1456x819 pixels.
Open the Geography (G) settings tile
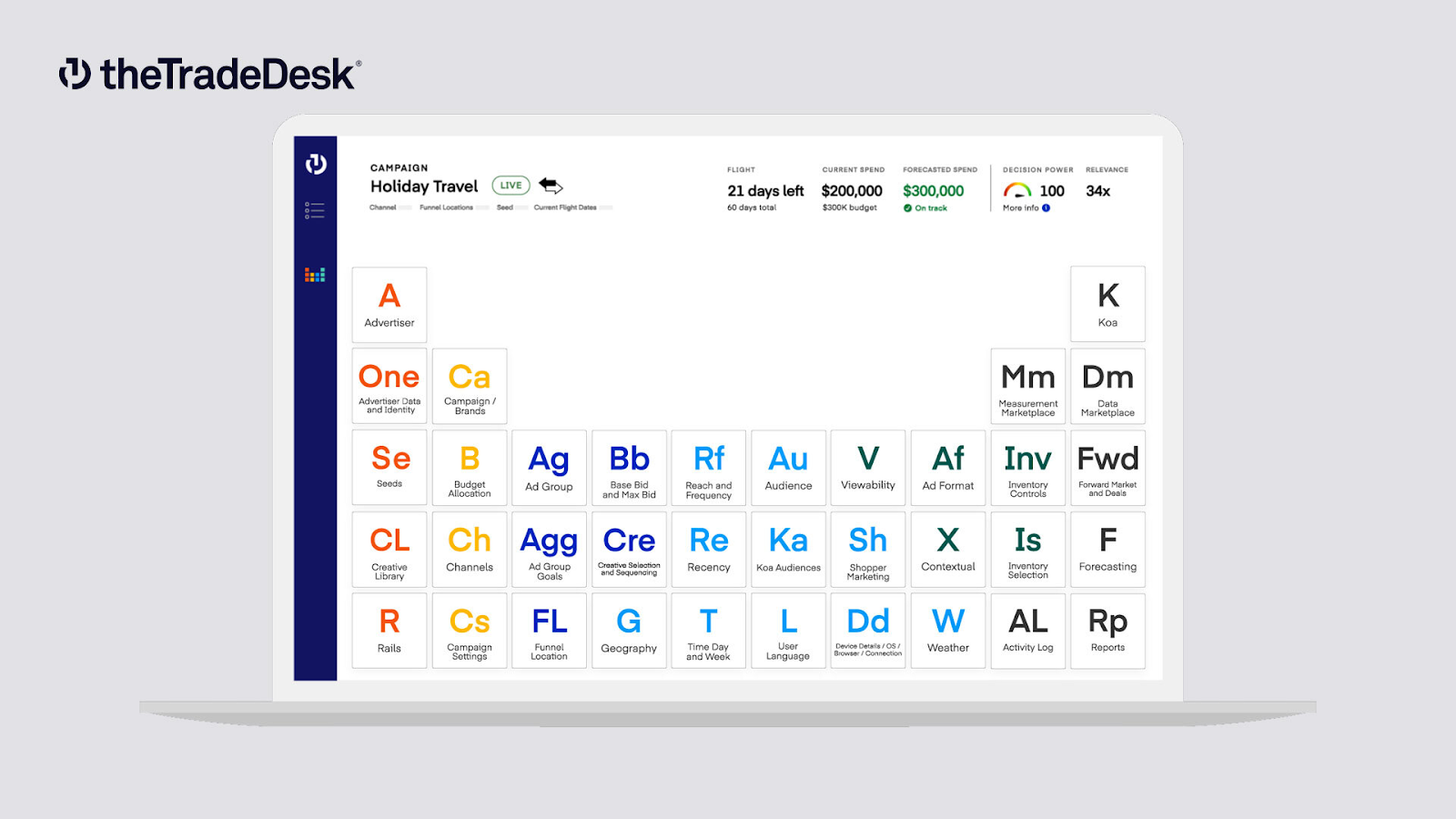(x=629, y=630)
